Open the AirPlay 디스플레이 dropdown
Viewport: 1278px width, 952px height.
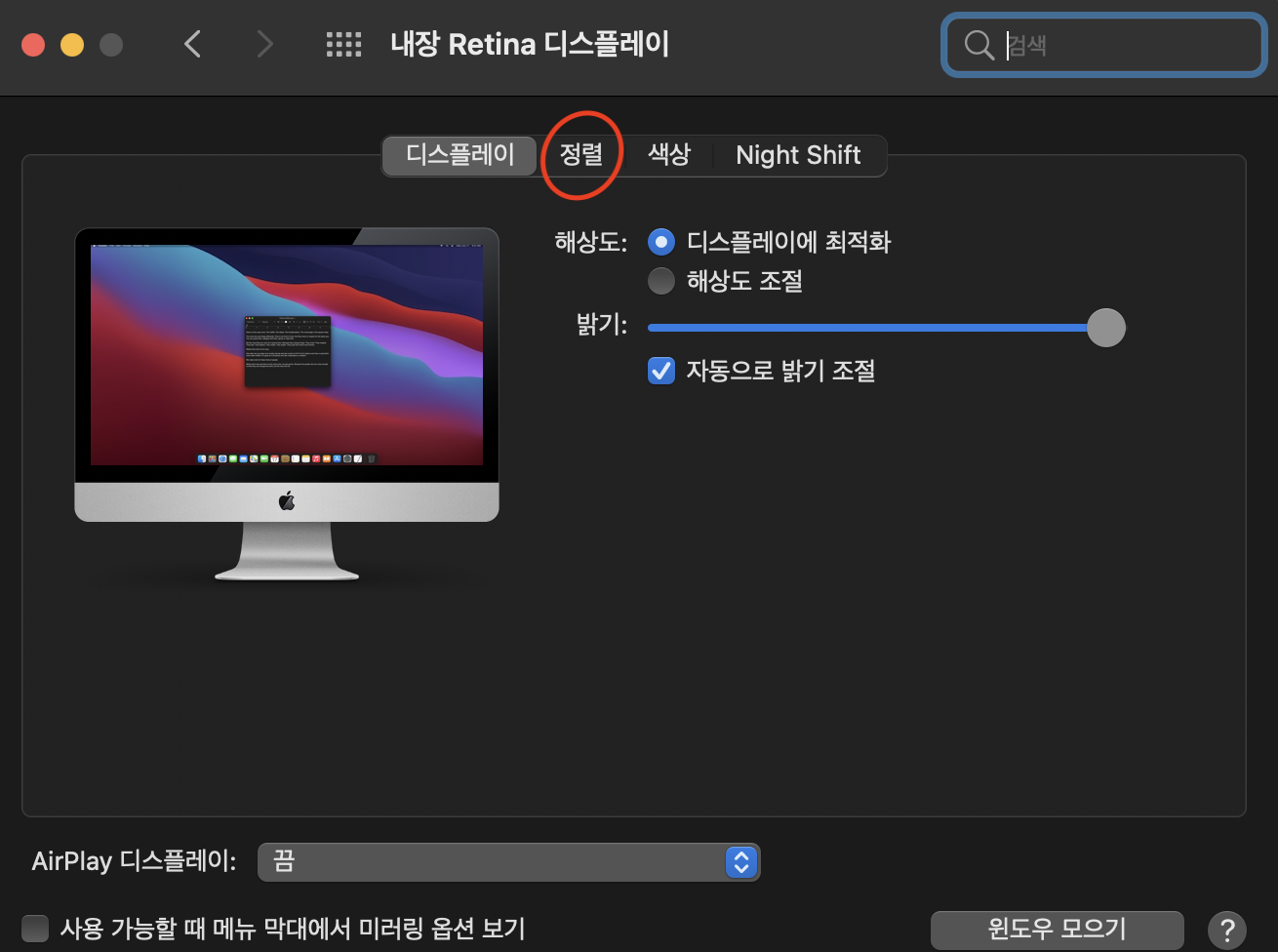click(x=508, y=862)
